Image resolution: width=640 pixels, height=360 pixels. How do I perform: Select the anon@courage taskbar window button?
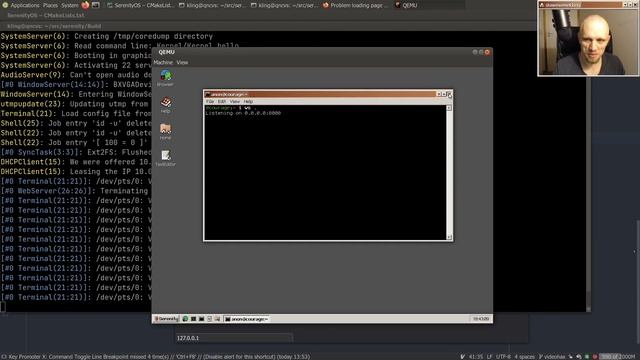[247, 319]
